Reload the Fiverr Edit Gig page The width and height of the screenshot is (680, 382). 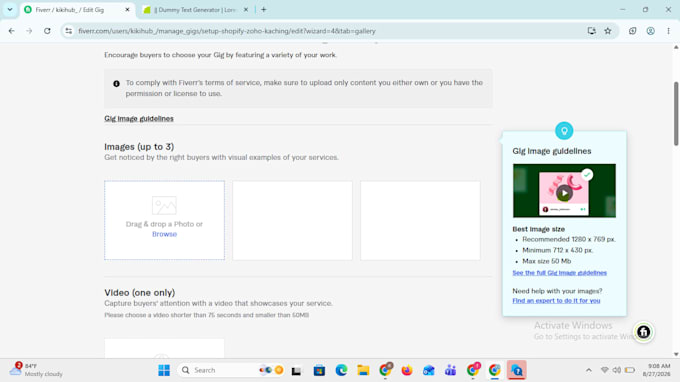click(47, 31)
